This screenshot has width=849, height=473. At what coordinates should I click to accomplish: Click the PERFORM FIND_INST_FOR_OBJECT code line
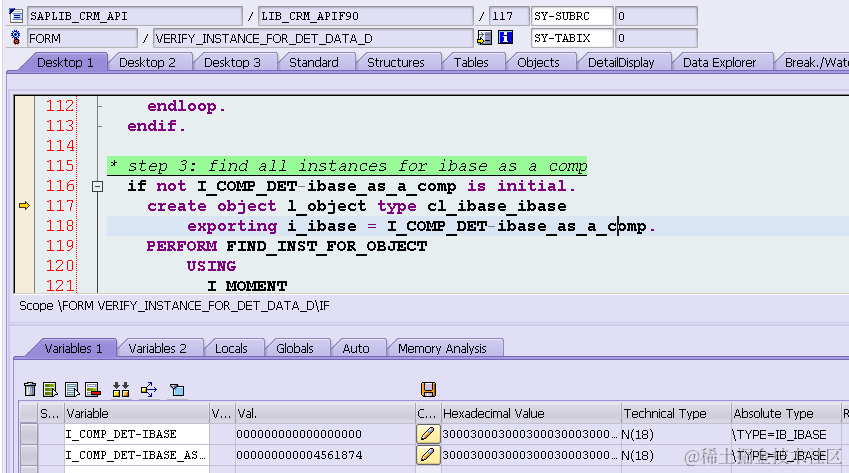[286, 246]
